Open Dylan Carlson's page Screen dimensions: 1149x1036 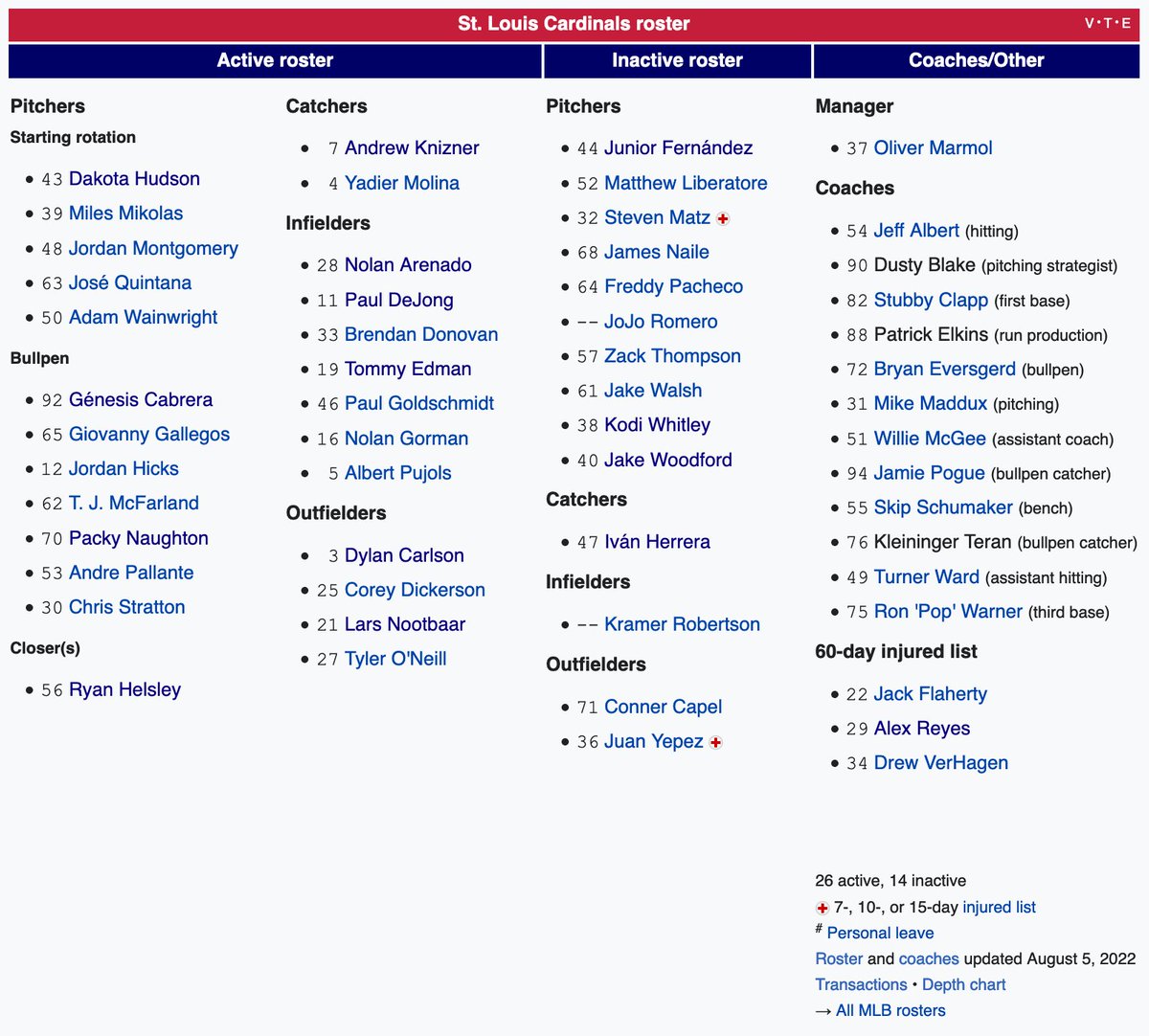[404, 556]
